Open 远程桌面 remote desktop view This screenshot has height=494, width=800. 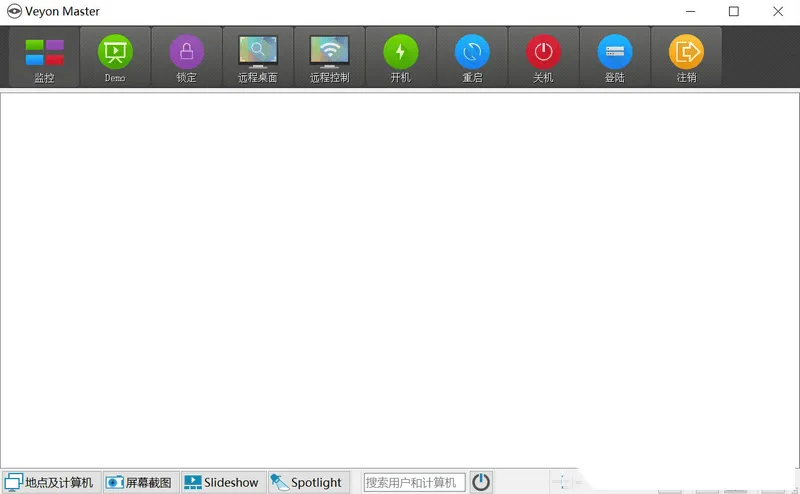point(258,57)
